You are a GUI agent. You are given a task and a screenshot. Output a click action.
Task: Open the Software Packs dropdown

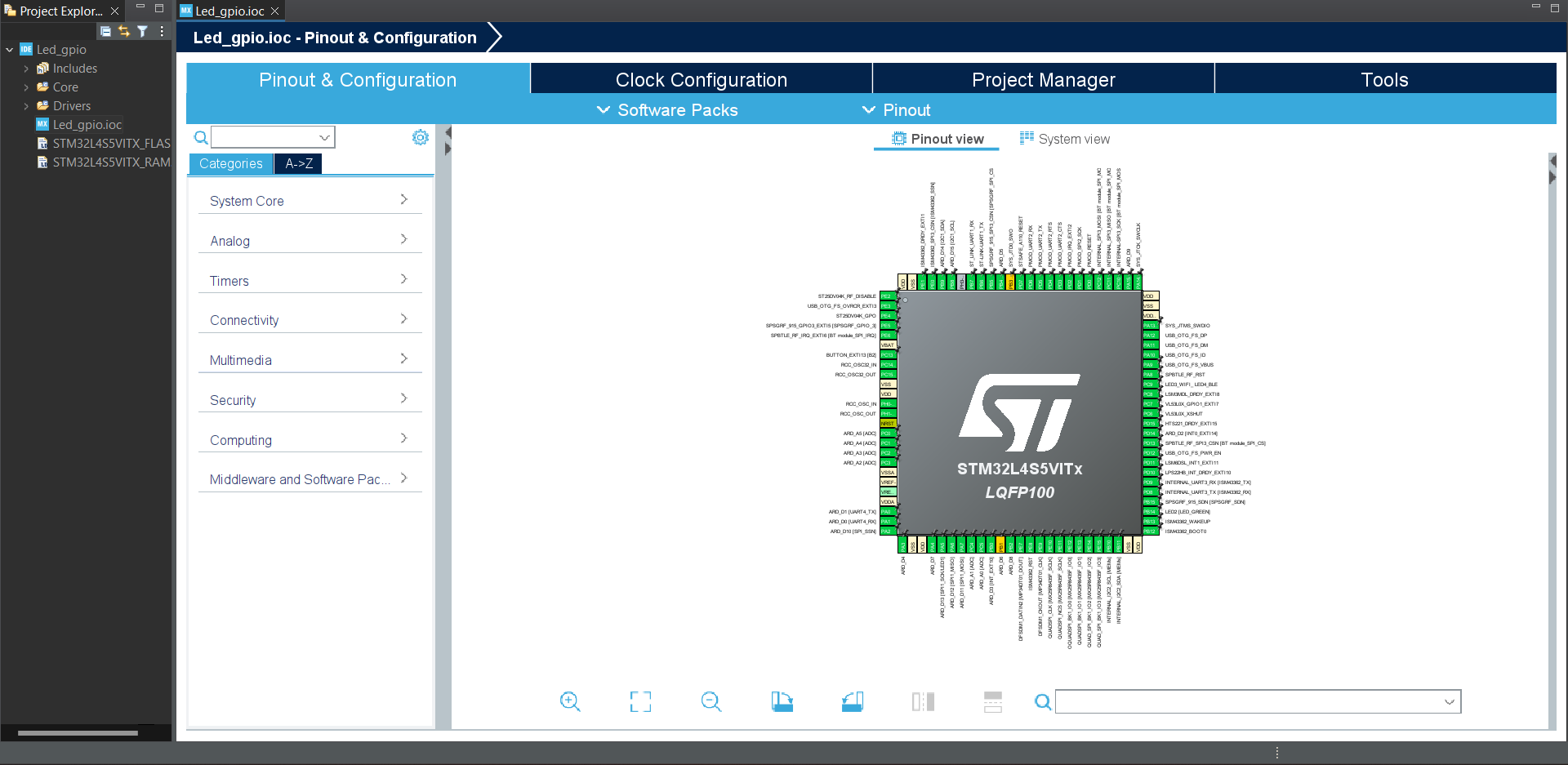[604, 109]
